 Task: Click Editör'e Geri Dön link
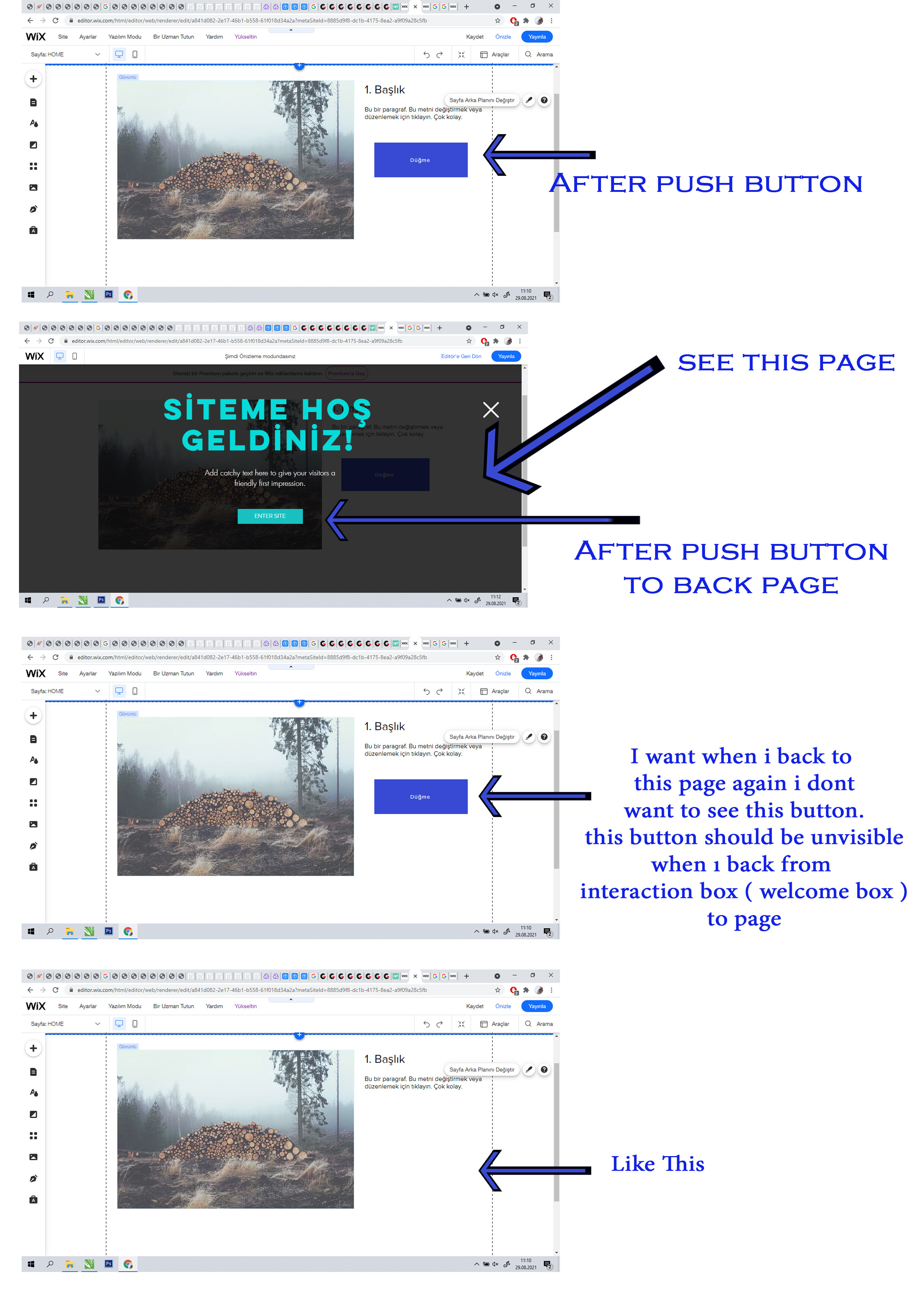pyautogui.click(x=461, y=356)
